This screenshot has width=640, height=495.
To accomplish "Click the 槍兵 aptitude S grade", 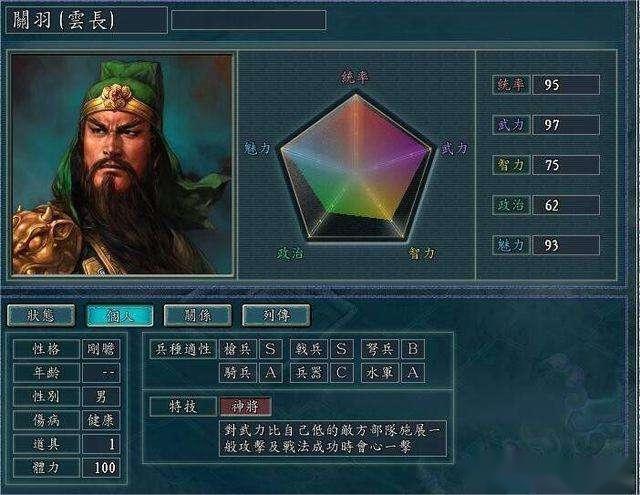I will click(x=270, y=349).
